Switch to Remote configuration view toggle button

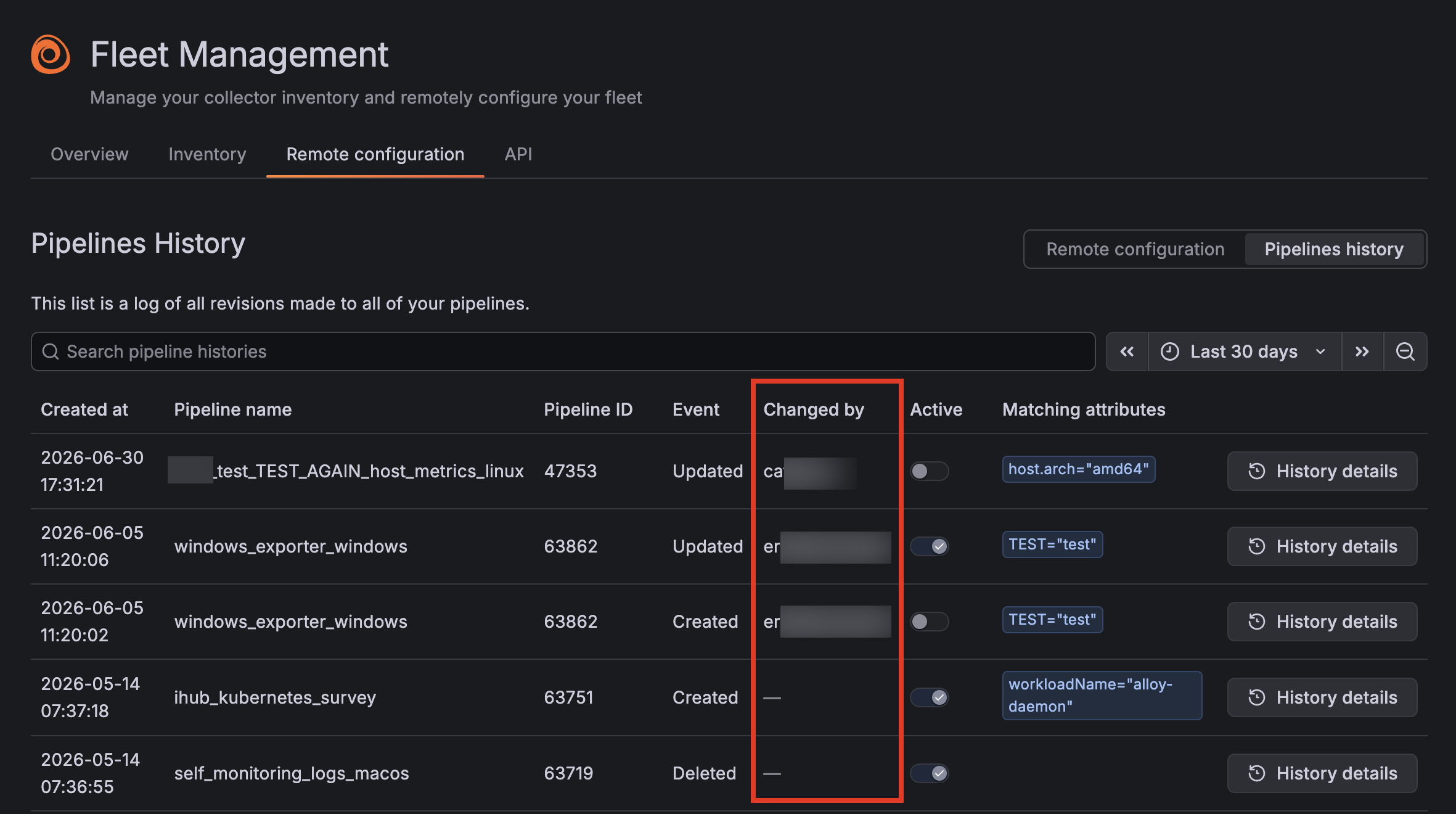[x=1135, y=249]
